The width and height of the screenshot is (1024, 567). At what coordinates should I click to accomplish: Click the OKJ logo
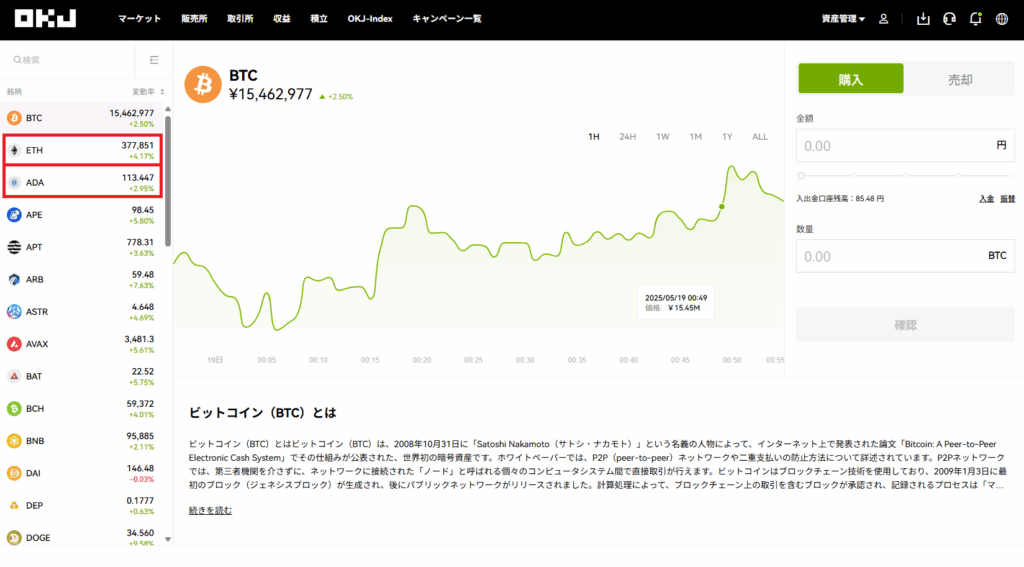pyautogui.click(x=45, y=18)
